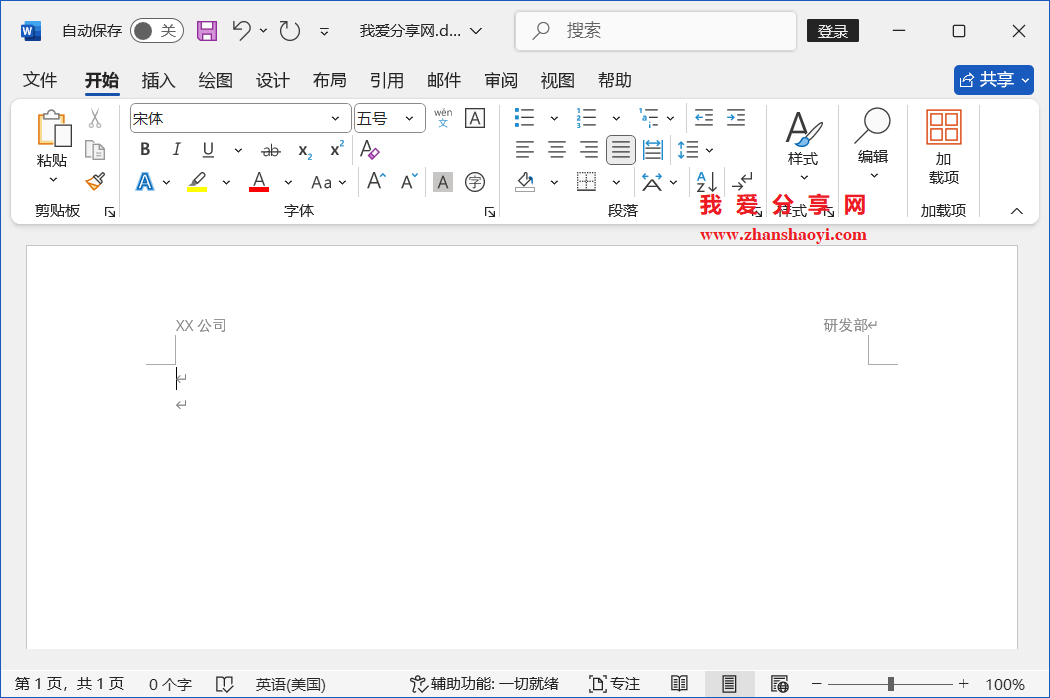Open the Phonetic Guide (wén) tool
The width and height of the screenshot is (1050, 698).
click(x=443, y=118)
